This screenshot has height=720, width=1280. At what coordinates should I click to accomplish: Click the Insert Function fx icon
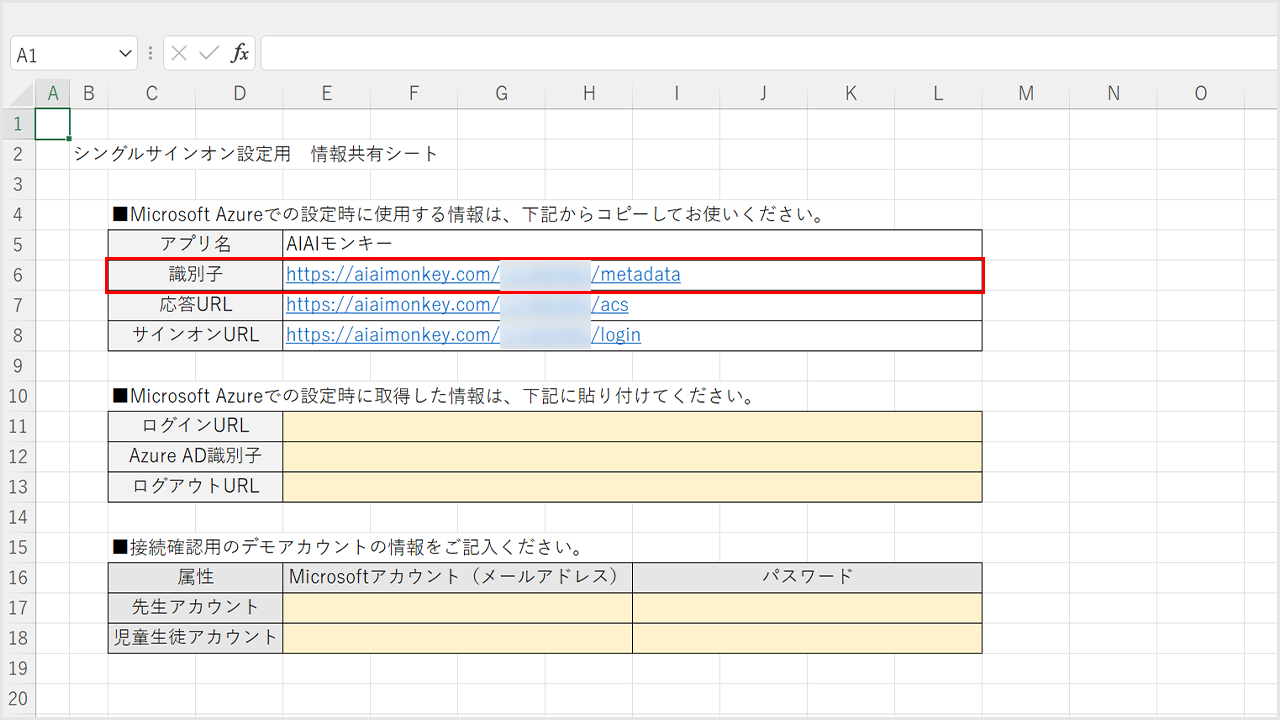click(x=240, y=54)
